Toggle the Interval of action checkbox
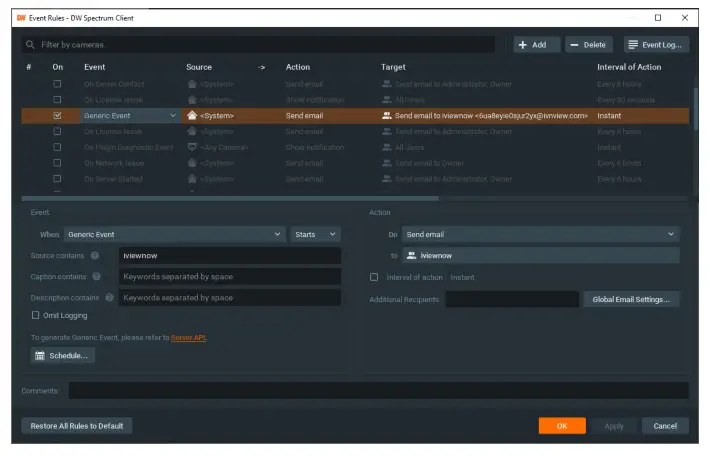This screenshot has height=456, width=710. (374, 277)
